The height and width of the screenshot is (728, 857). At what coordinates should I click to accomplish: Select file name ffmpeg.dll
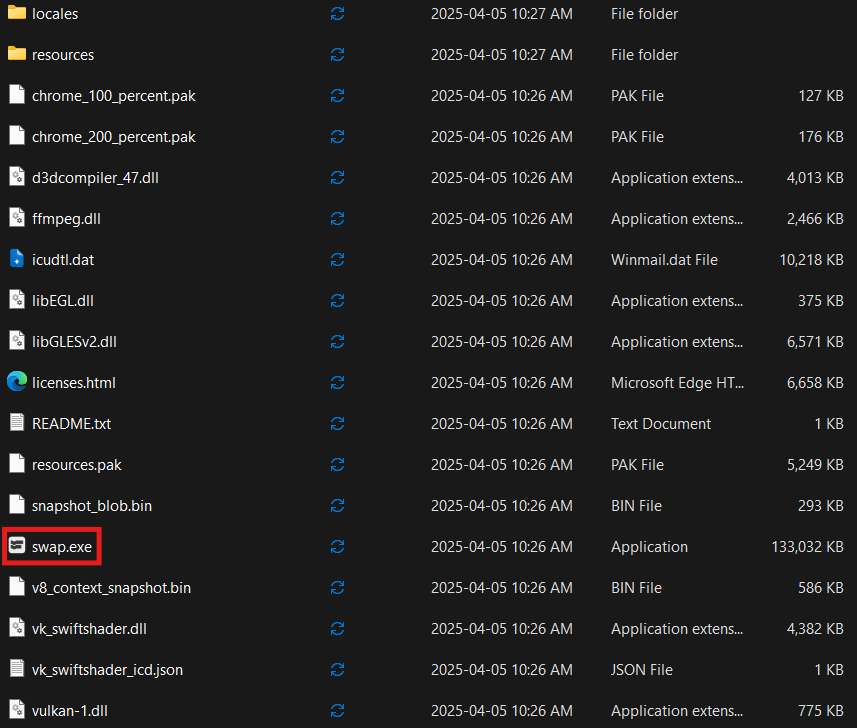[66, 219]
